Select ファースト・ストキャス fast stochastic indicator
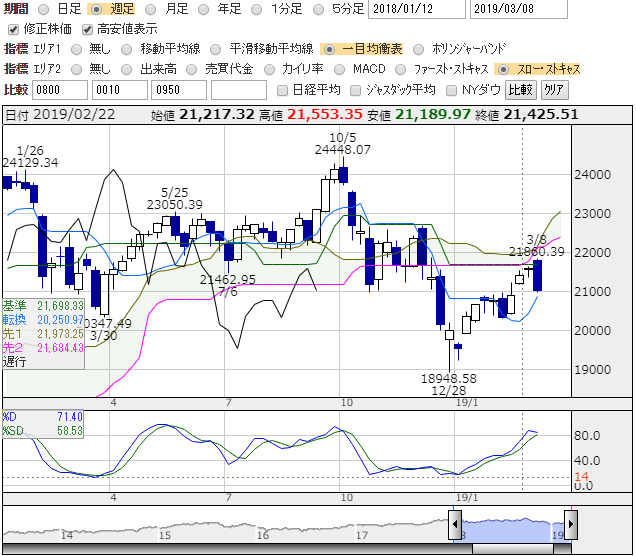This screenshot has width=636, height=556. (x=400, y=70)
